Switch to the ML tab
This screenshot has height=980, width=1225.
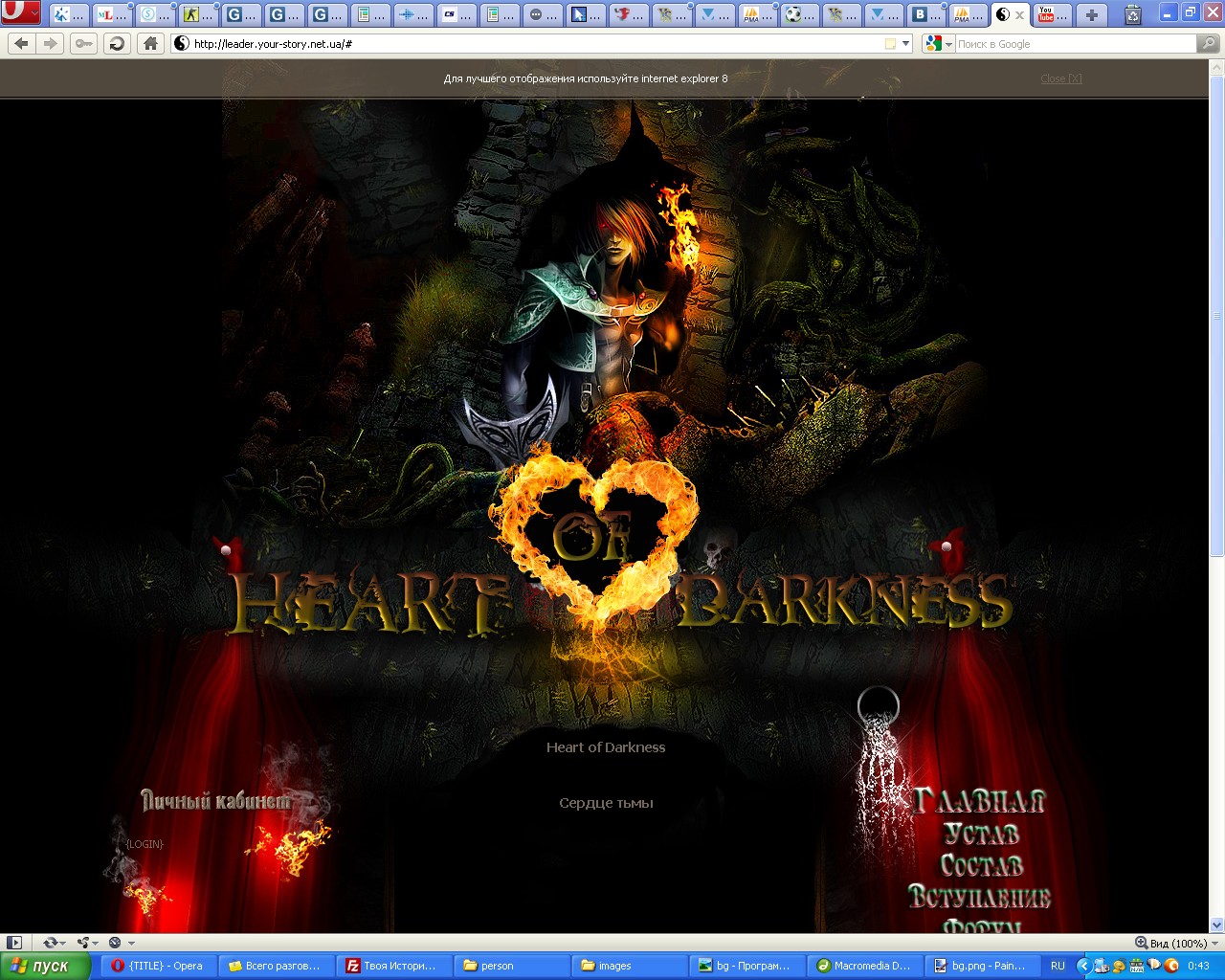tap(112, 14)
